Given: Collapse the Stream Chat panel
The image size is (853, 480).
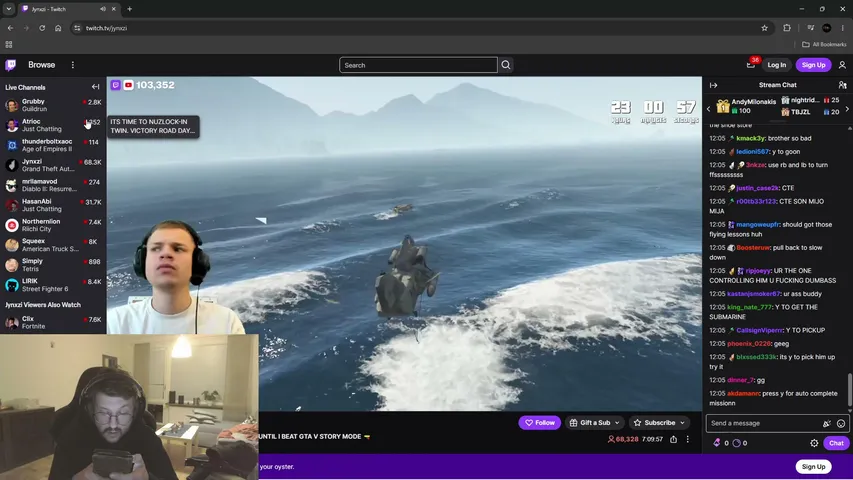Looking at the screenshot, I should (714, 85).
